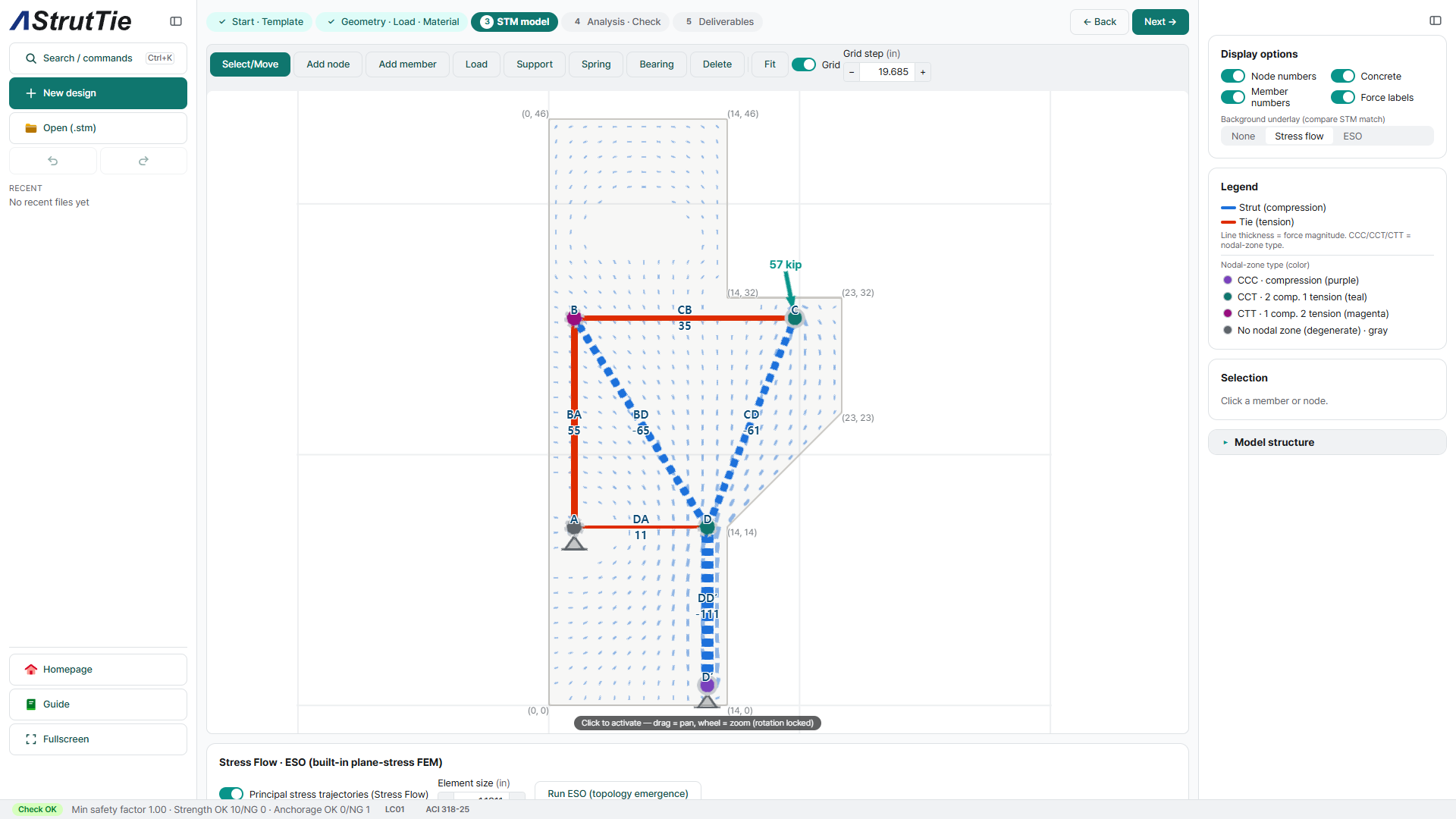Click the plus icon on New design
The image size is (1456, 819).
(x=31, y=93)
